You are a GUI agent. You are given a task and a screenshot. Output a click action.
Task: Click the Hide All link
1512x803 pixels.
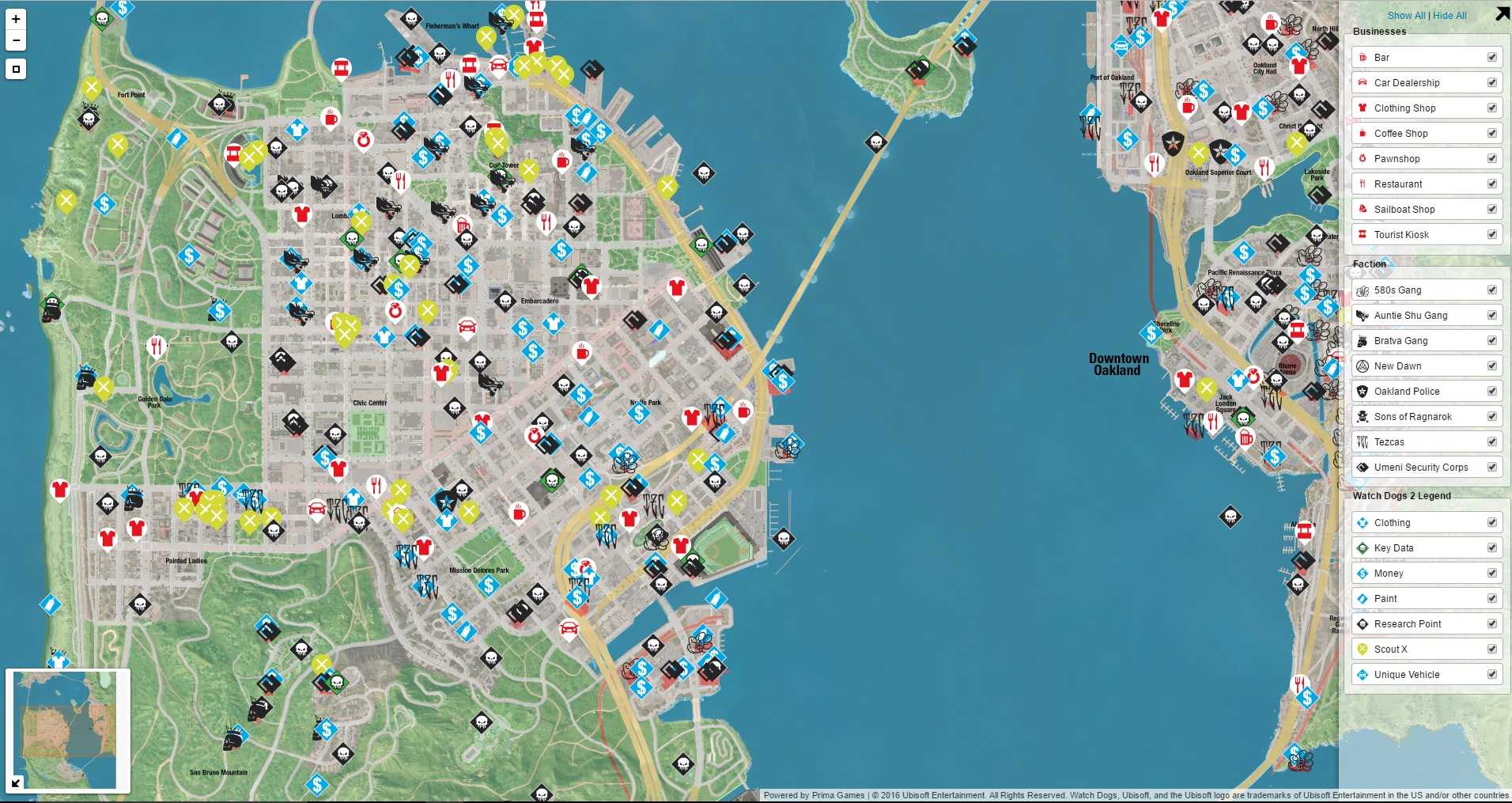1450,16
